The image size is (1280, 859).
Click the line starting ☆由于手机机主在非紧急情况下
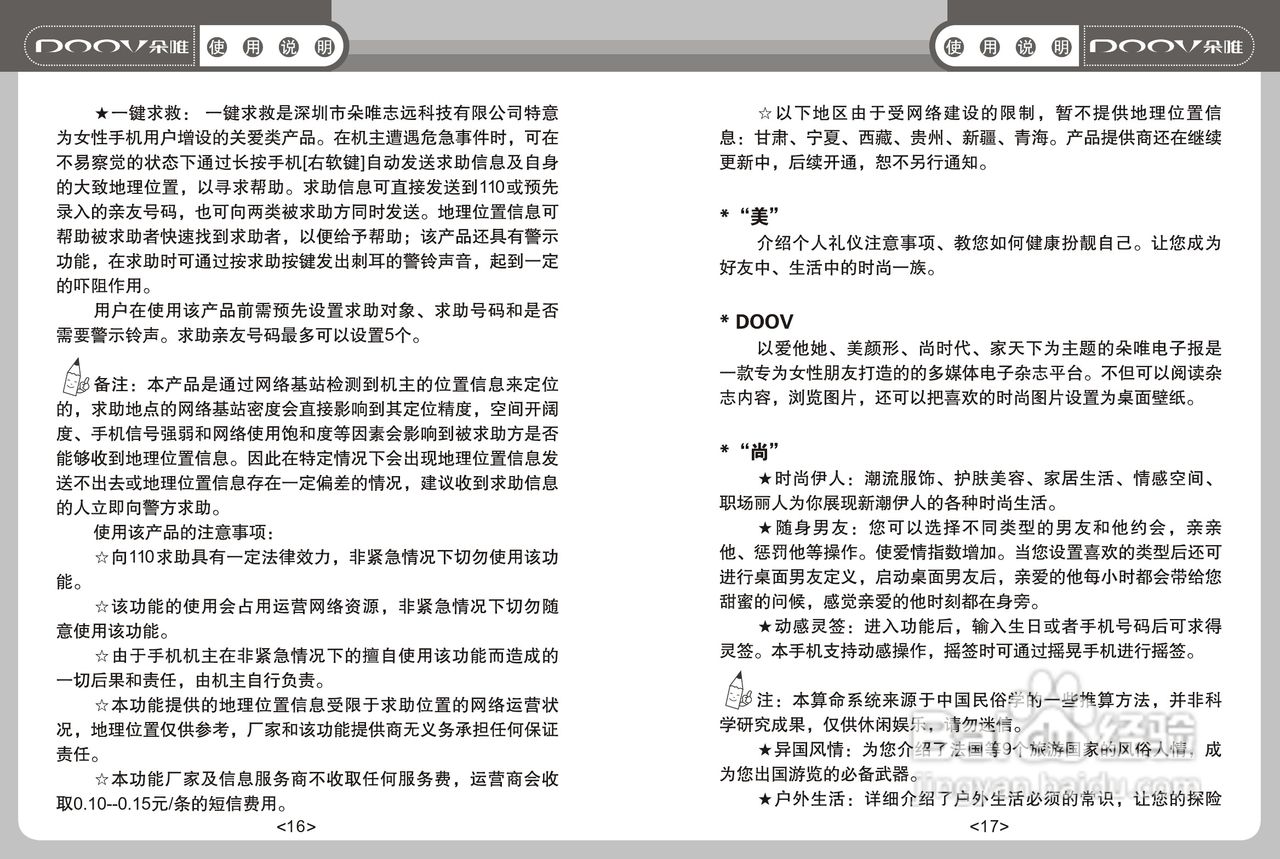(326, 656)
